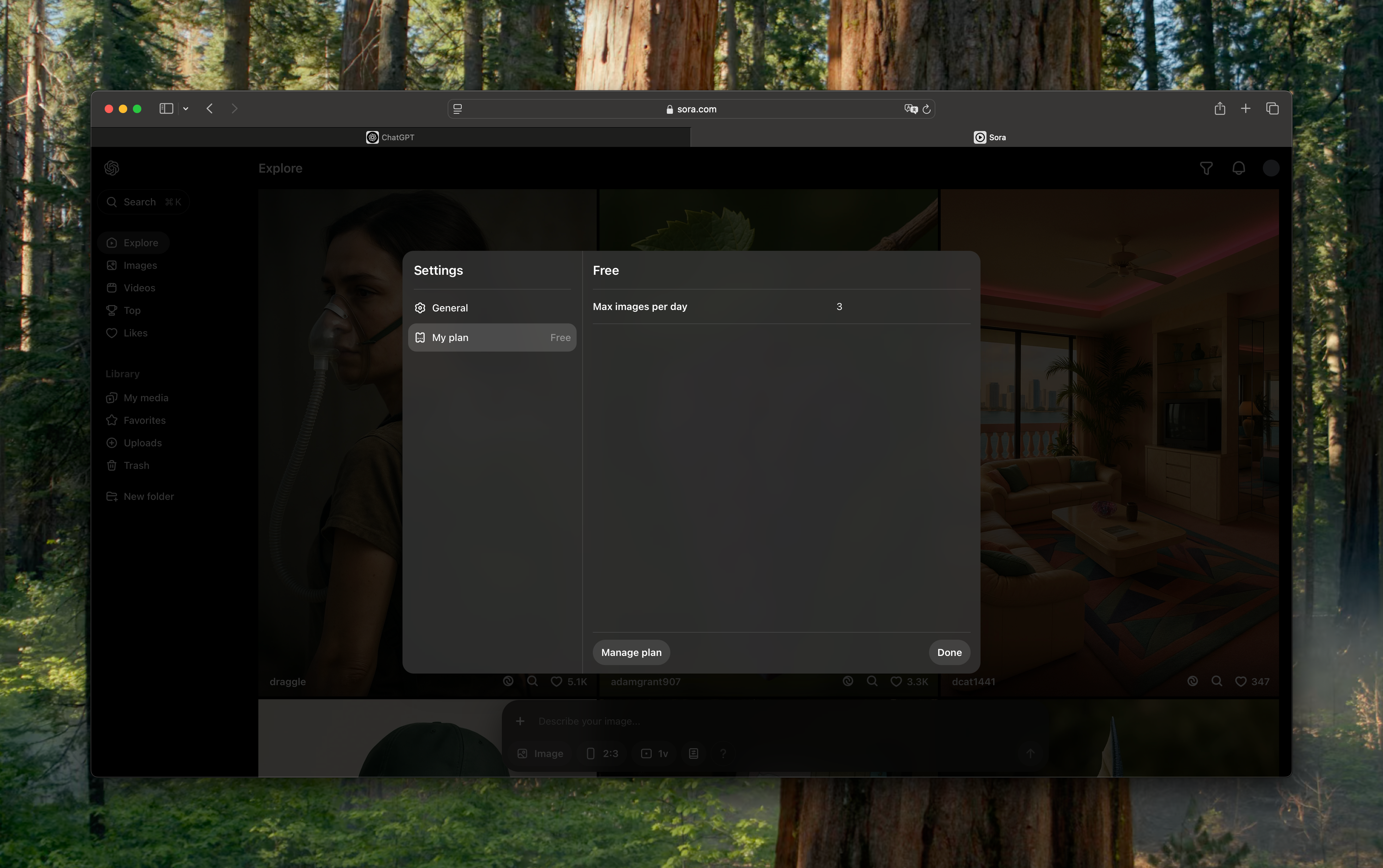Image resolution: width=1383 pixels, height=868 pixels.
Task: Expand the sidebar tab group dropdown arrow
Action: [185, 108]
